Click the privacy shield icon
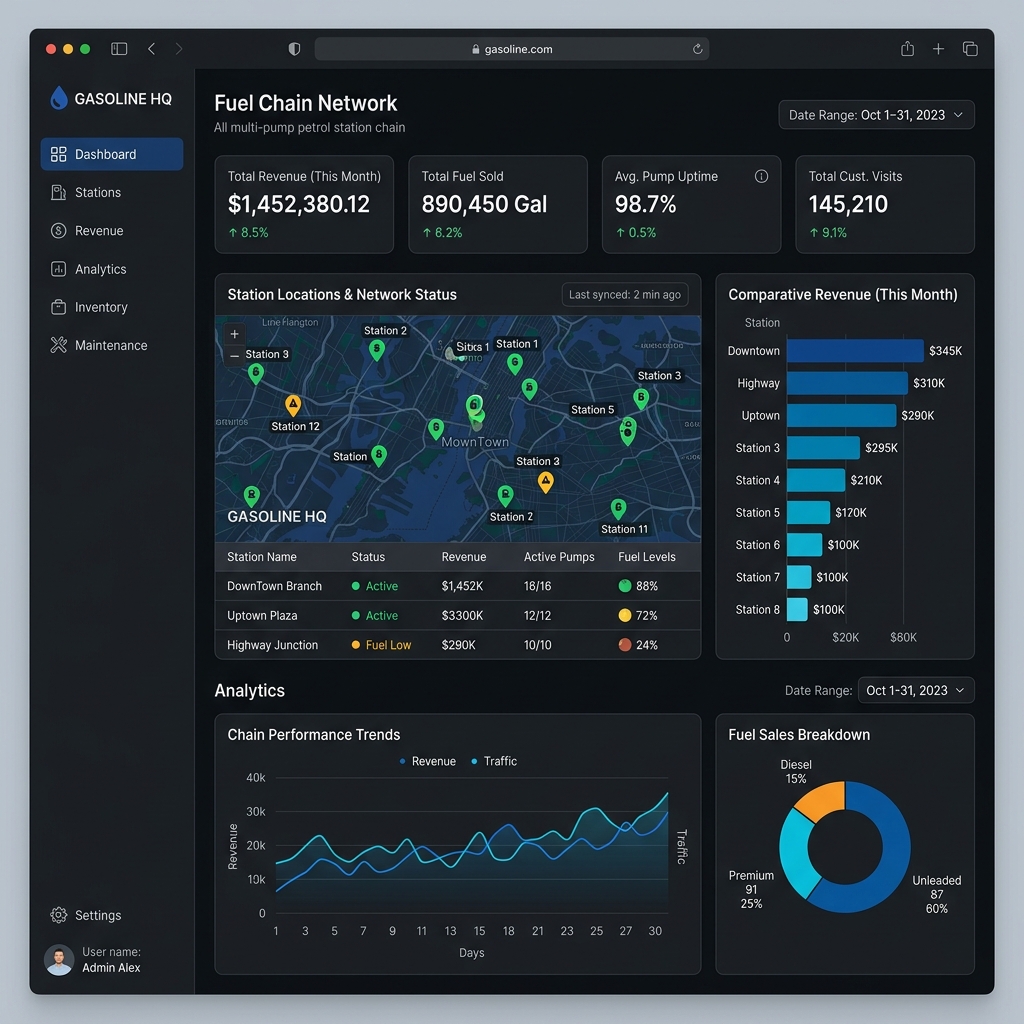1024x1024 pixels. point(295,49)
